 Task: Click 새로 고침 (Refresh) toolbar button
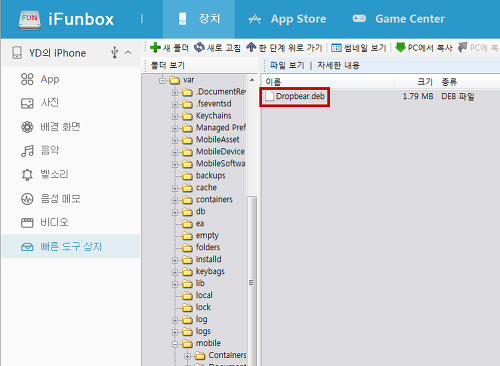click(x=217, y=48)
